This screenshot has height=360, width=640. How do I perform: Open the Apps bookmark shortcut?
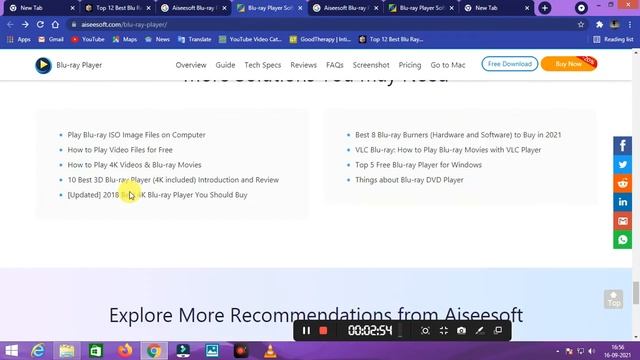point(19,40)
